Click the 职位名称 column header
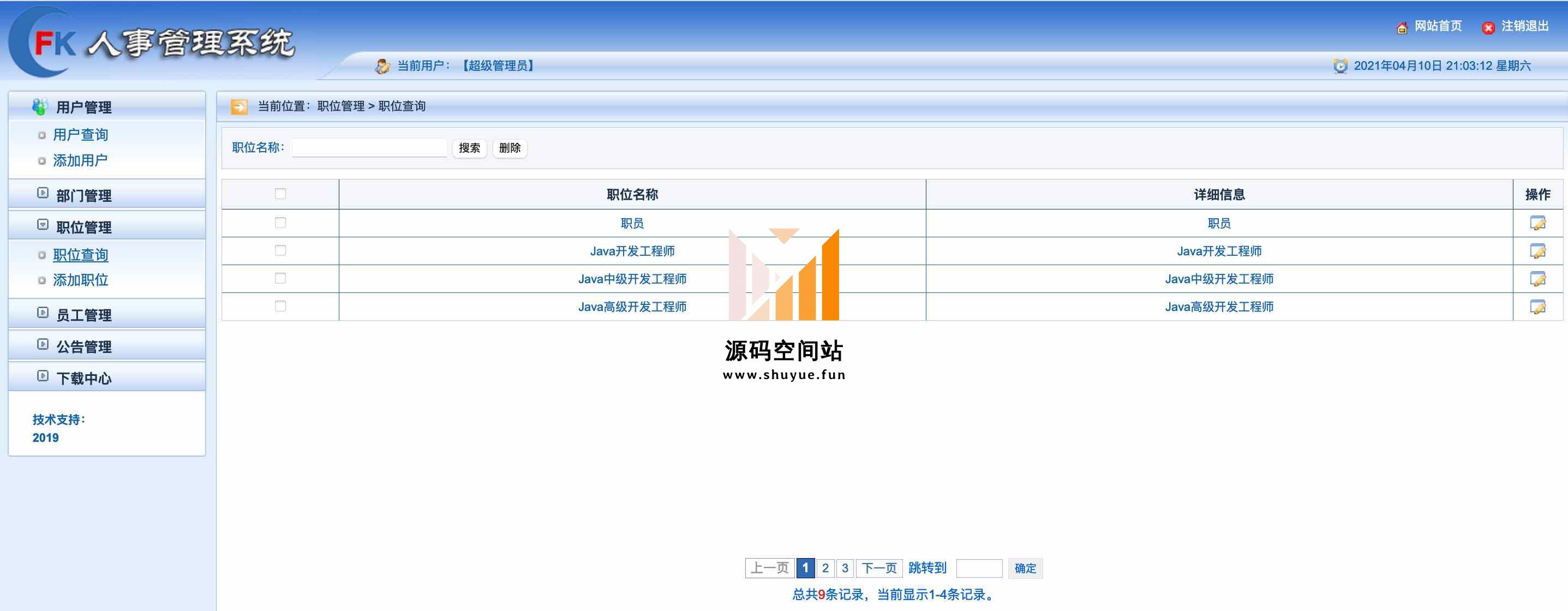Screen dimensions: 1568x611 632,194
